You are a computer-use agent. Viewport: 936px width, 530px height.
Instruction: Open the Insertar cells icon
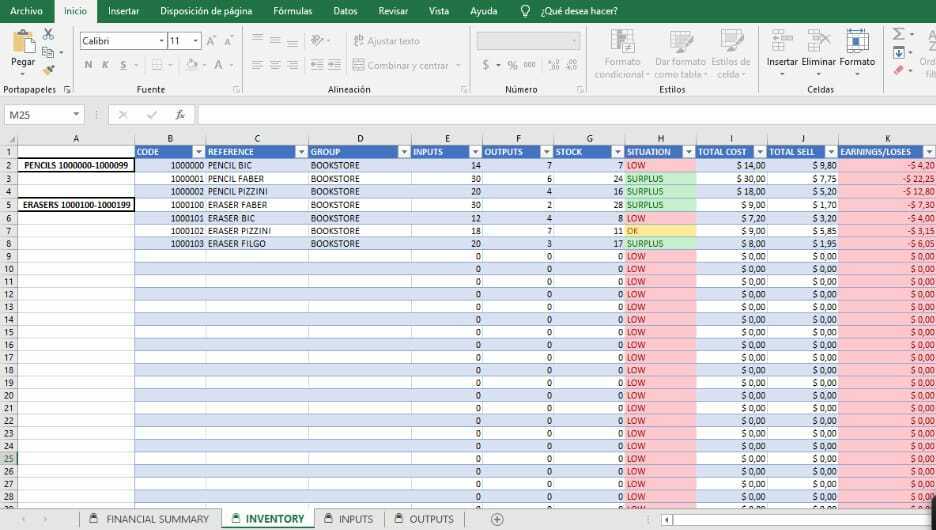(782, 41)
